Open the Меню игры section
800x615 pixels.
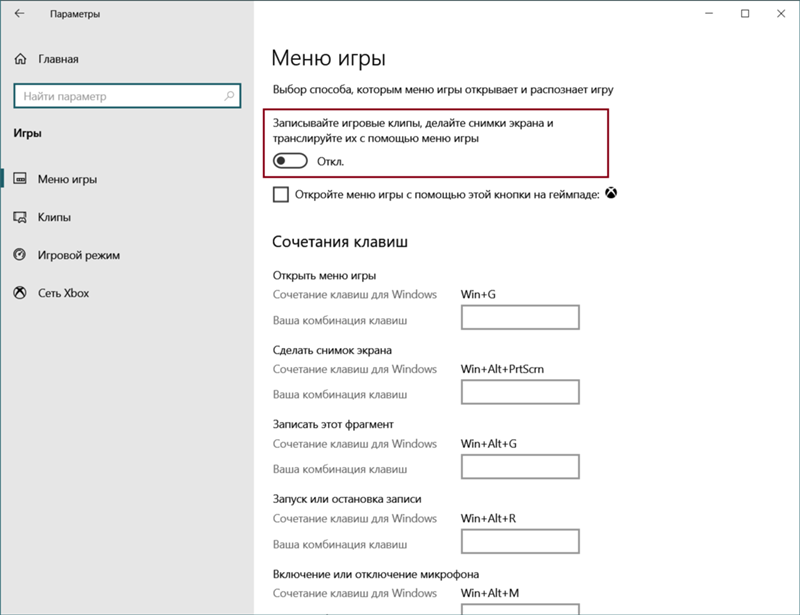pos(67,179)
